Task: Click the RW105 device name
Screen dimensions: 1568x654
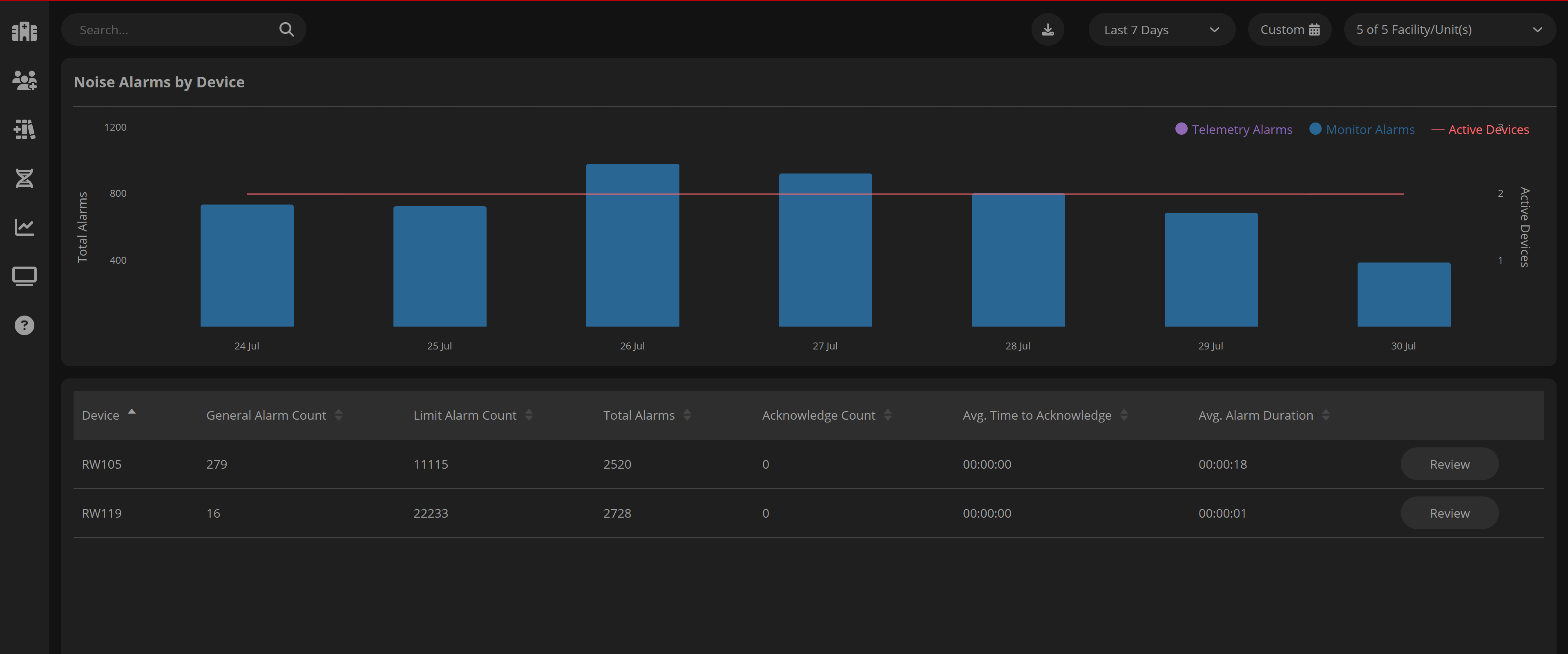Action: (102, 464)
